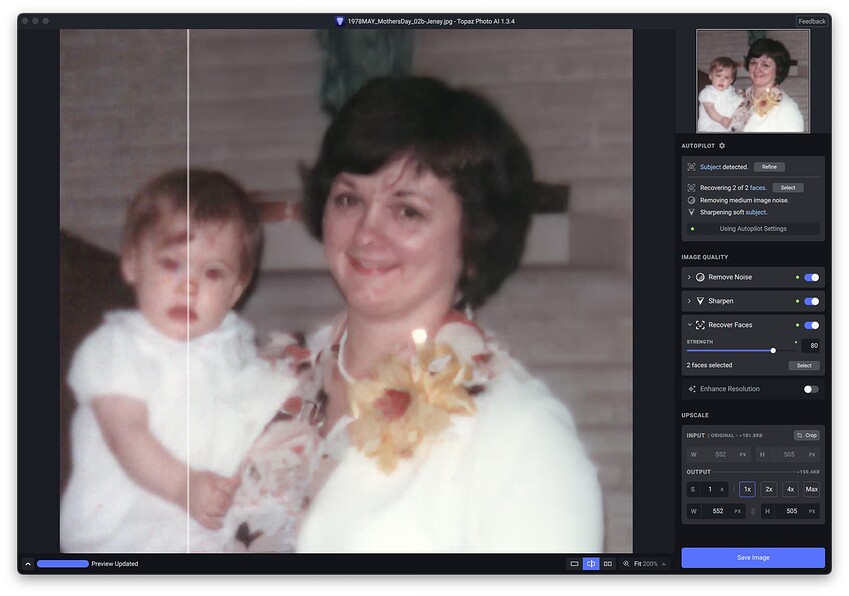This screenshot has height=596, width=849.
Task: Toggle Sharpen off
Action: pos(811,301)
